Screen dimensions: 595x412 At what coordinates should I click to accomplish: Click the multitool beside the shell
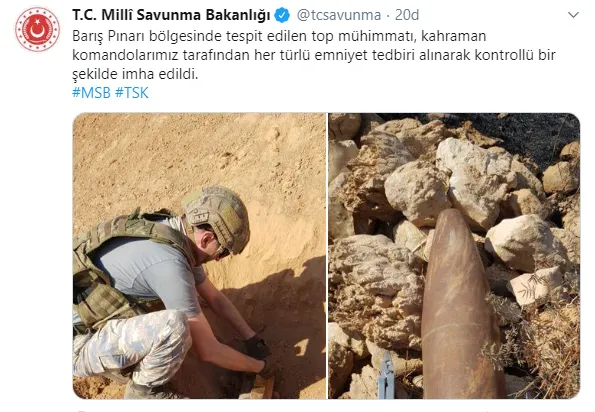click(386, 376)
